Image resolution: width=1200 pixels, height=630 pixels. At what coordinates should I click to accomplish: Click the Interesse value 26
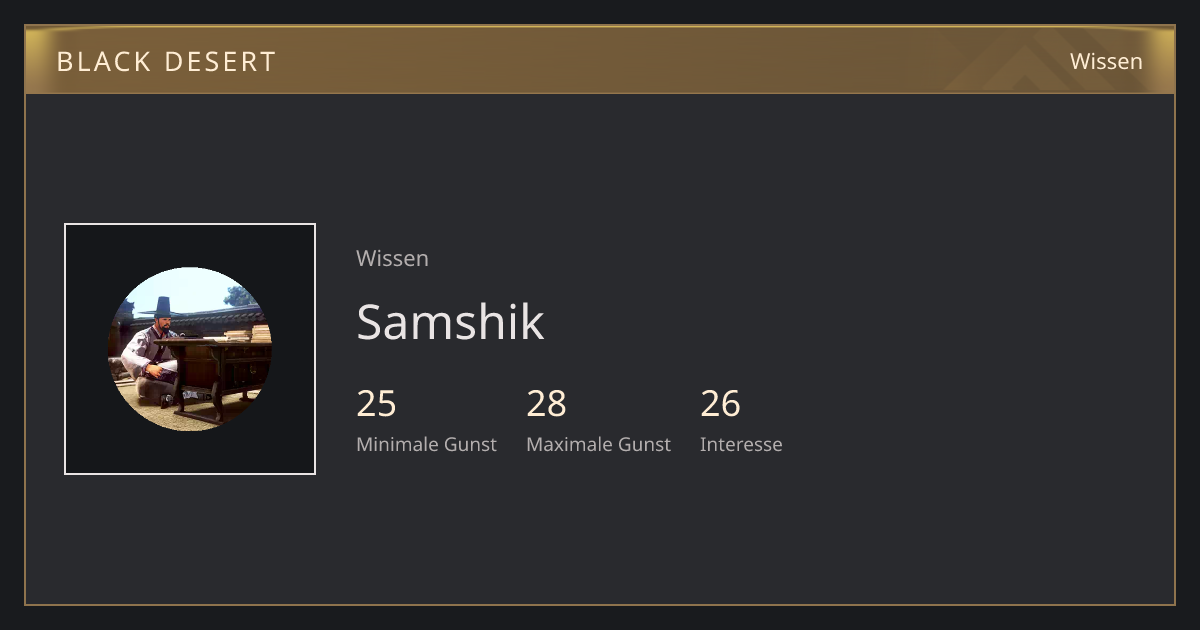(720, 404)
